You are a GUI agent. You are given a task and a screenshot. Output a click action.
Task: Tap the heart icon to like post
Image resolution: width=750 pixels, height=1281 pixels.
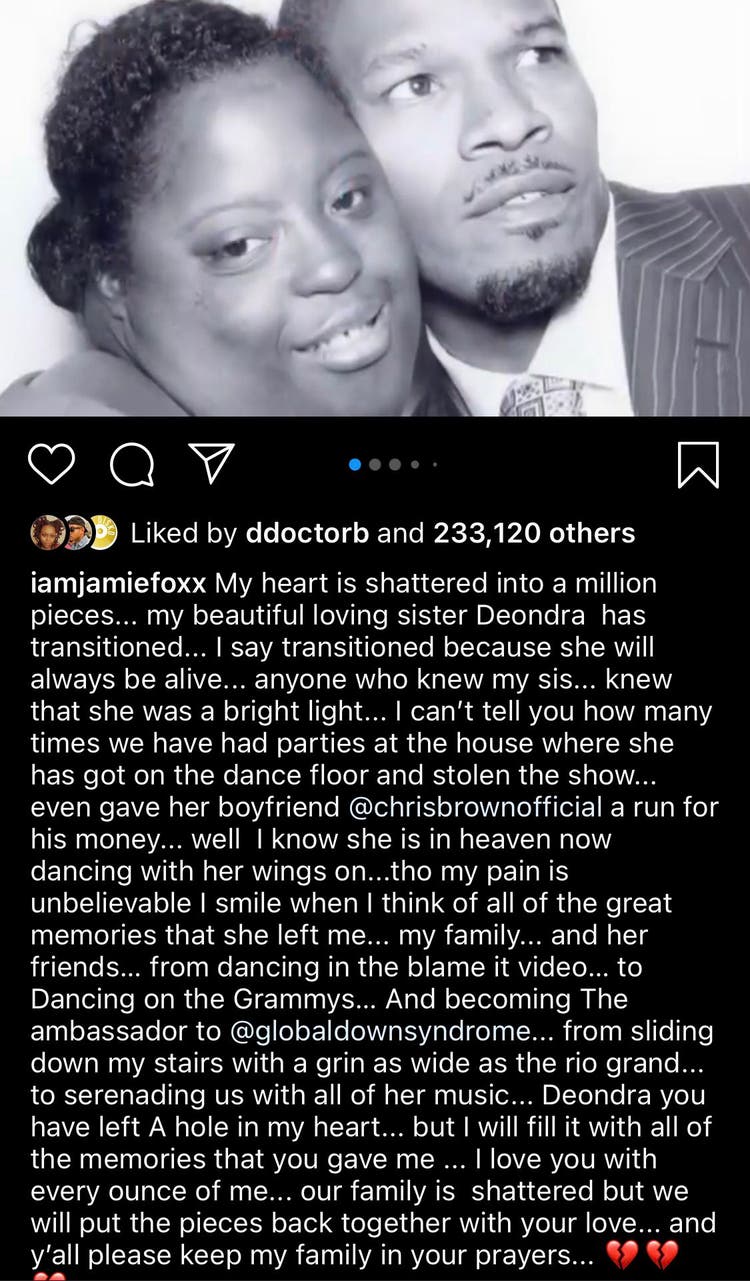pos(52,465)
